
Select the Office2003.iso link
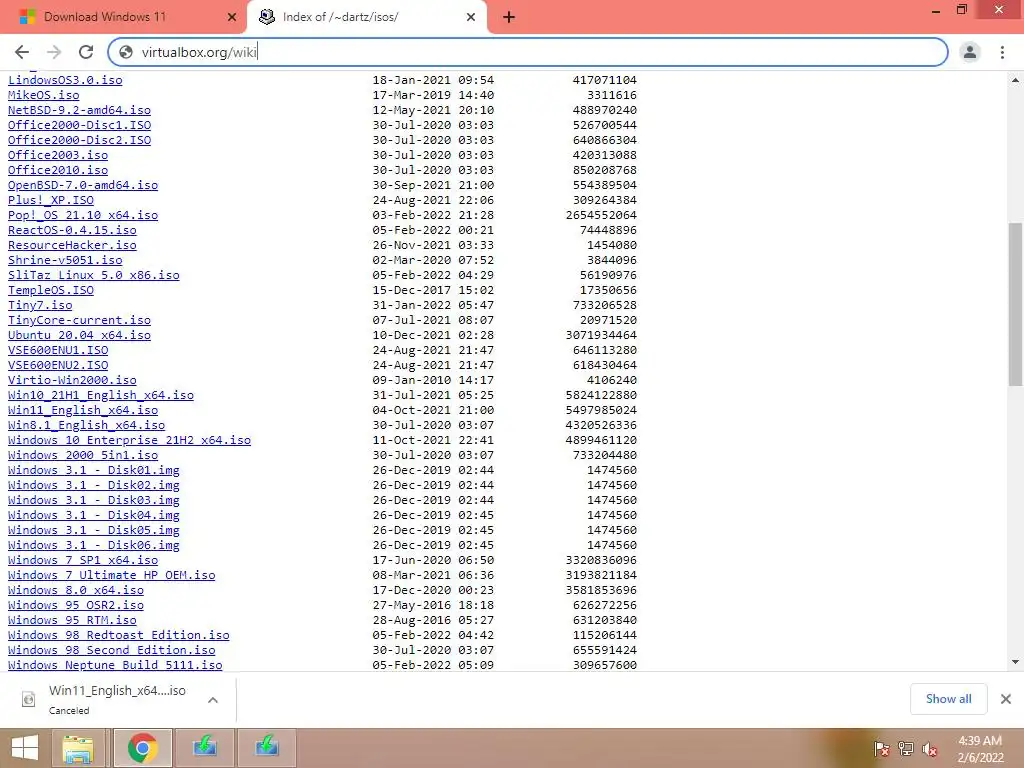click(57, 155)
